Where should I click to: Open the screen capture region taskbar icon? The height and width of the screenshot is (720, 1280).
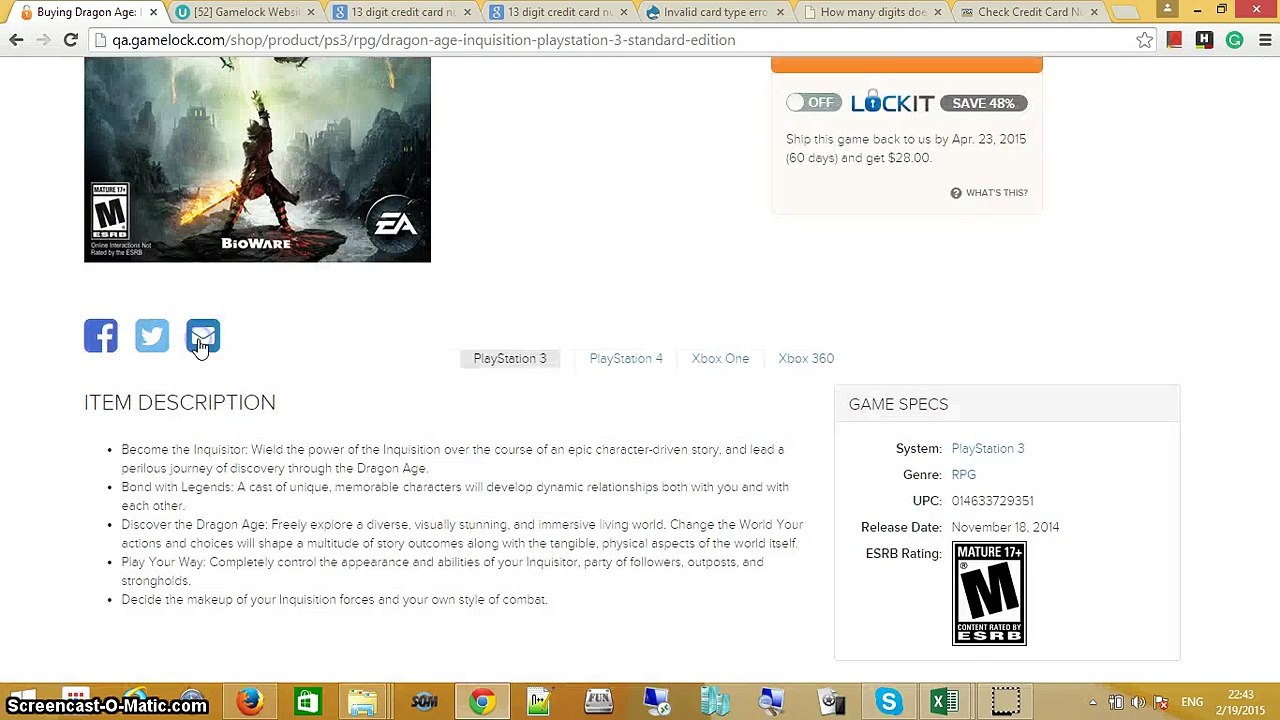pos(1005,701)
